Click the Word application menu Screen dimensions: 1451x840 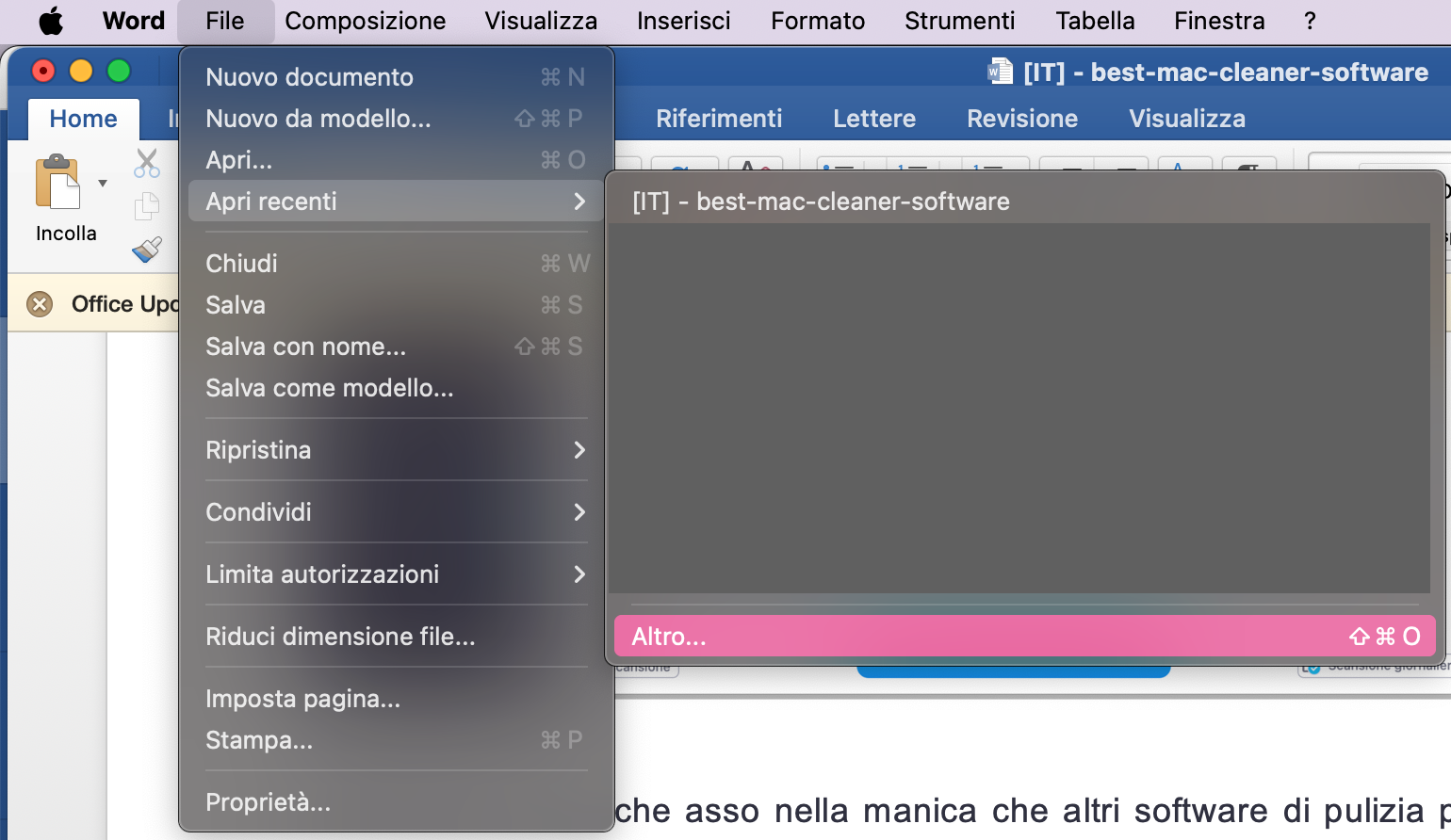134,21
